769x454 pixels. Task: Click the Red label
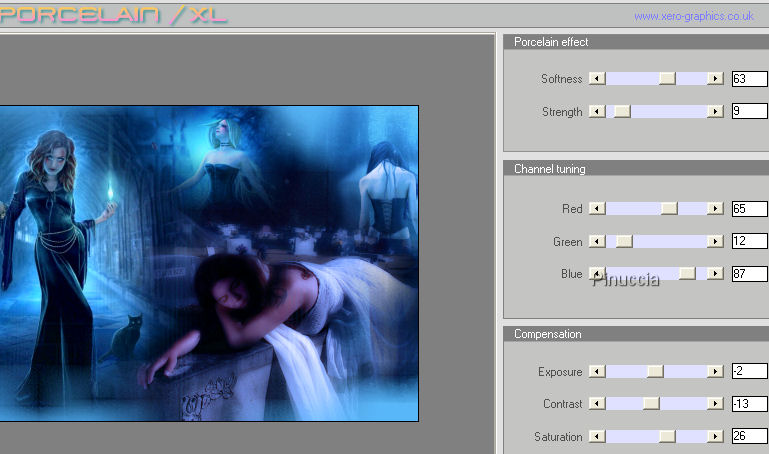tap(572, 209)
